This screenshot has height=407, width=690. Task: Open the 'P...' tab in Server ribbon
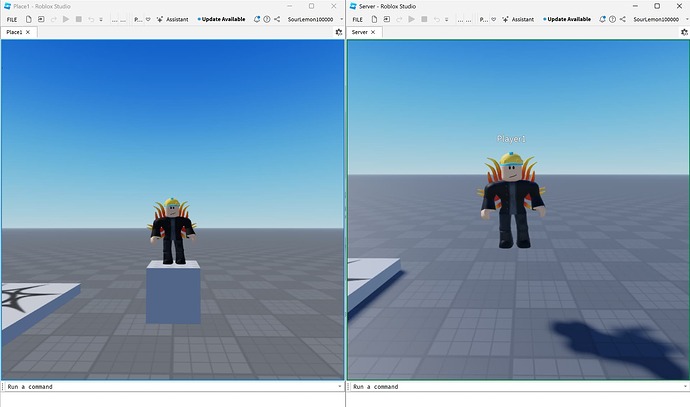coord(483,20)
